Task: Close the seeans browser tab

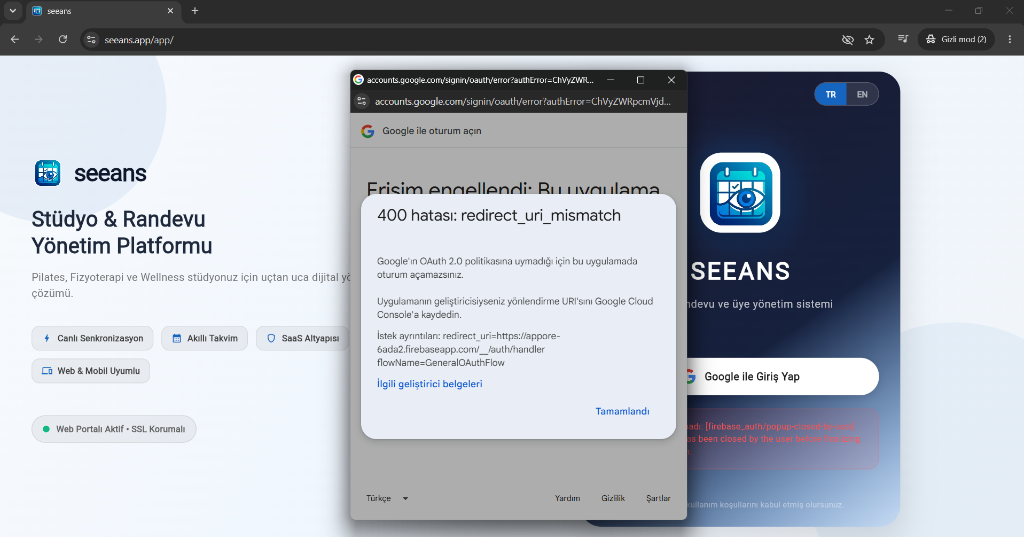Action: pos(170,11)
